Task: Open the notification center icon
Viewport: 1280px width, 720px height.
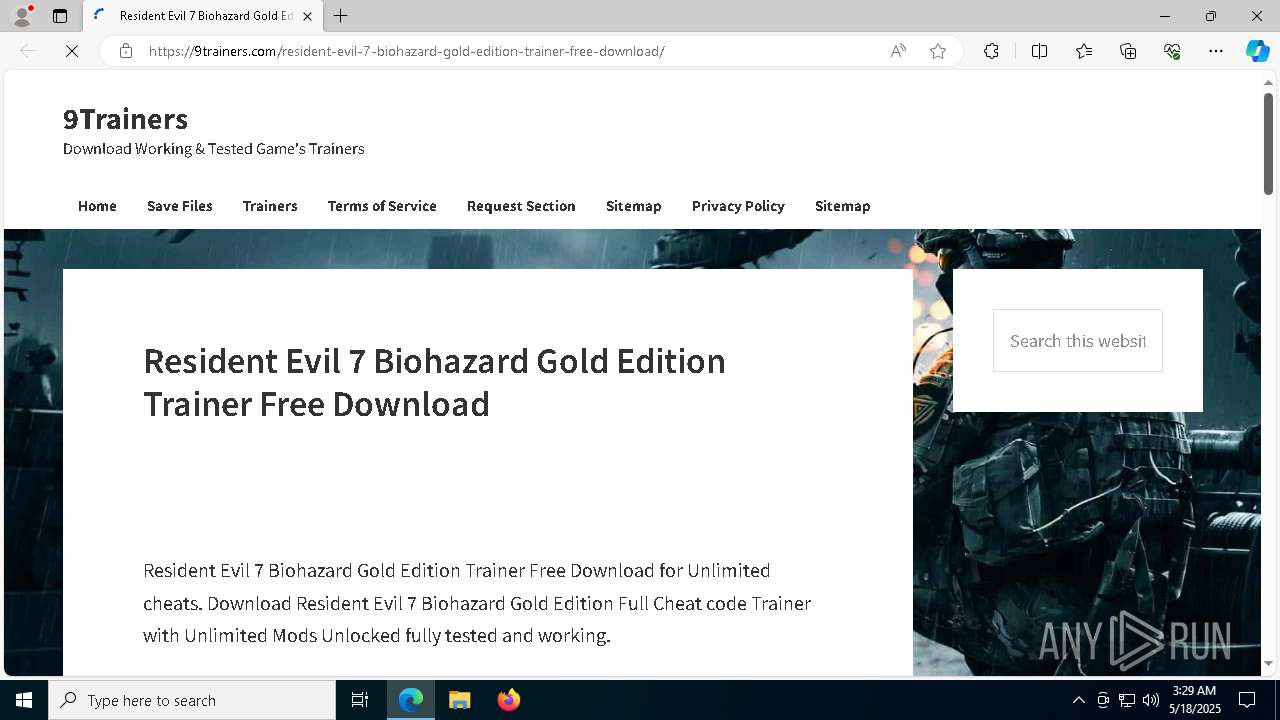Action: 1248,700
